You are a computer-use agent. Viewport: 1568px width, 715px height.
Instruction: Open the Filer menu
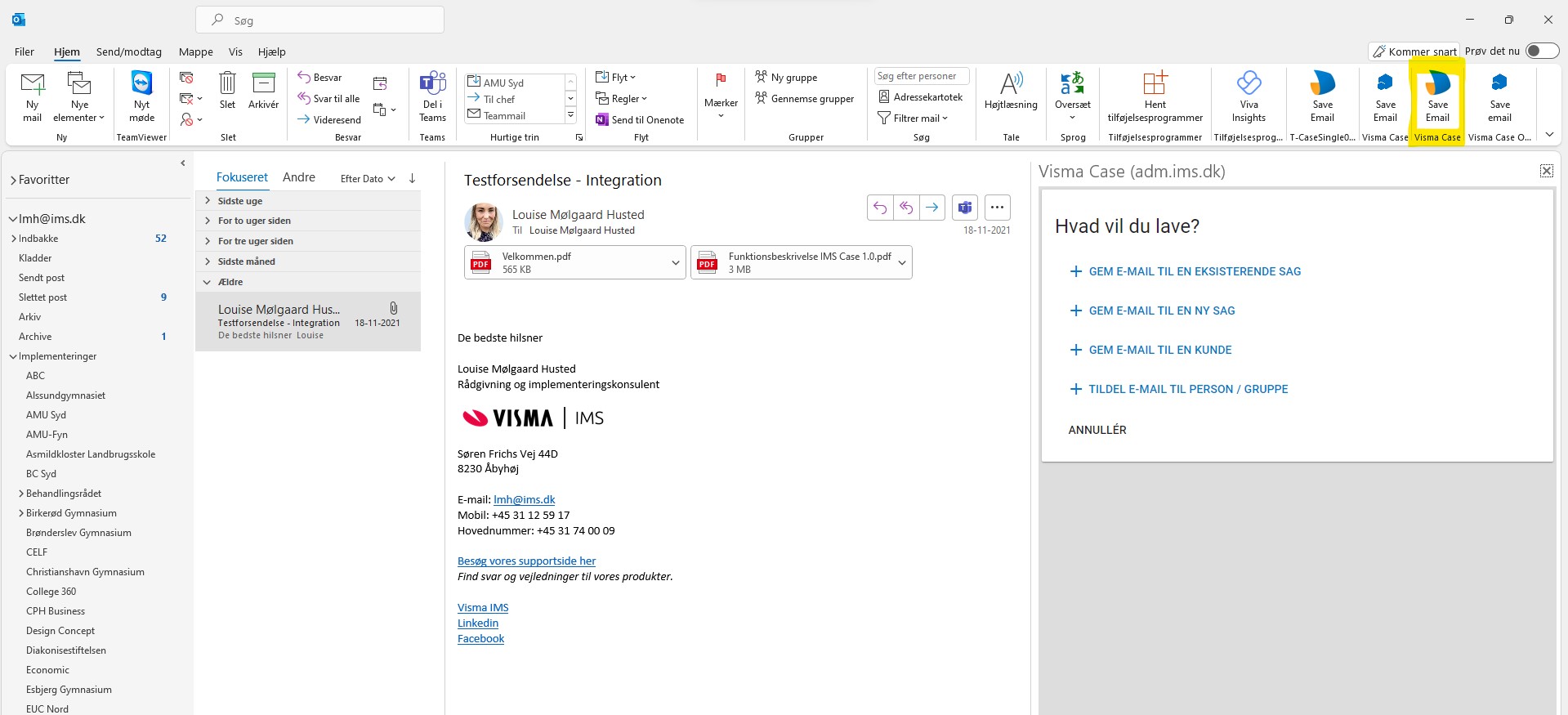[25, 51]
